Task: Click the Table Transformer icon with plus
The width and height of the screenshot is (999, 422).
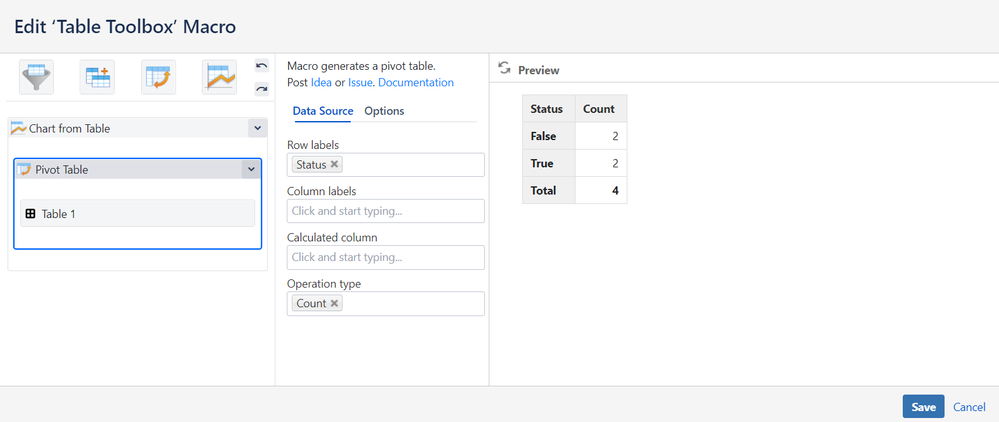Action: [97, 77]
